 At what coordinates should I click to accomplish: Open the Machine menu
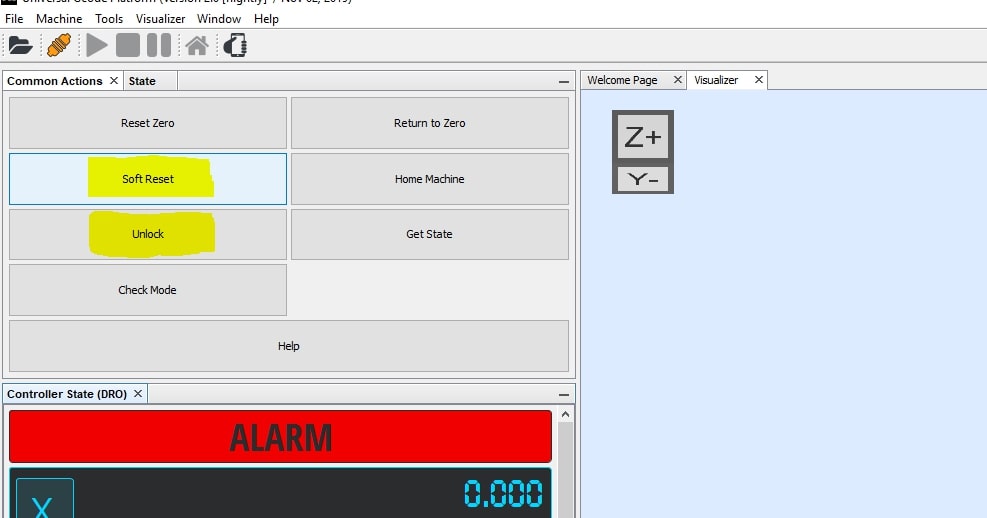59,19
